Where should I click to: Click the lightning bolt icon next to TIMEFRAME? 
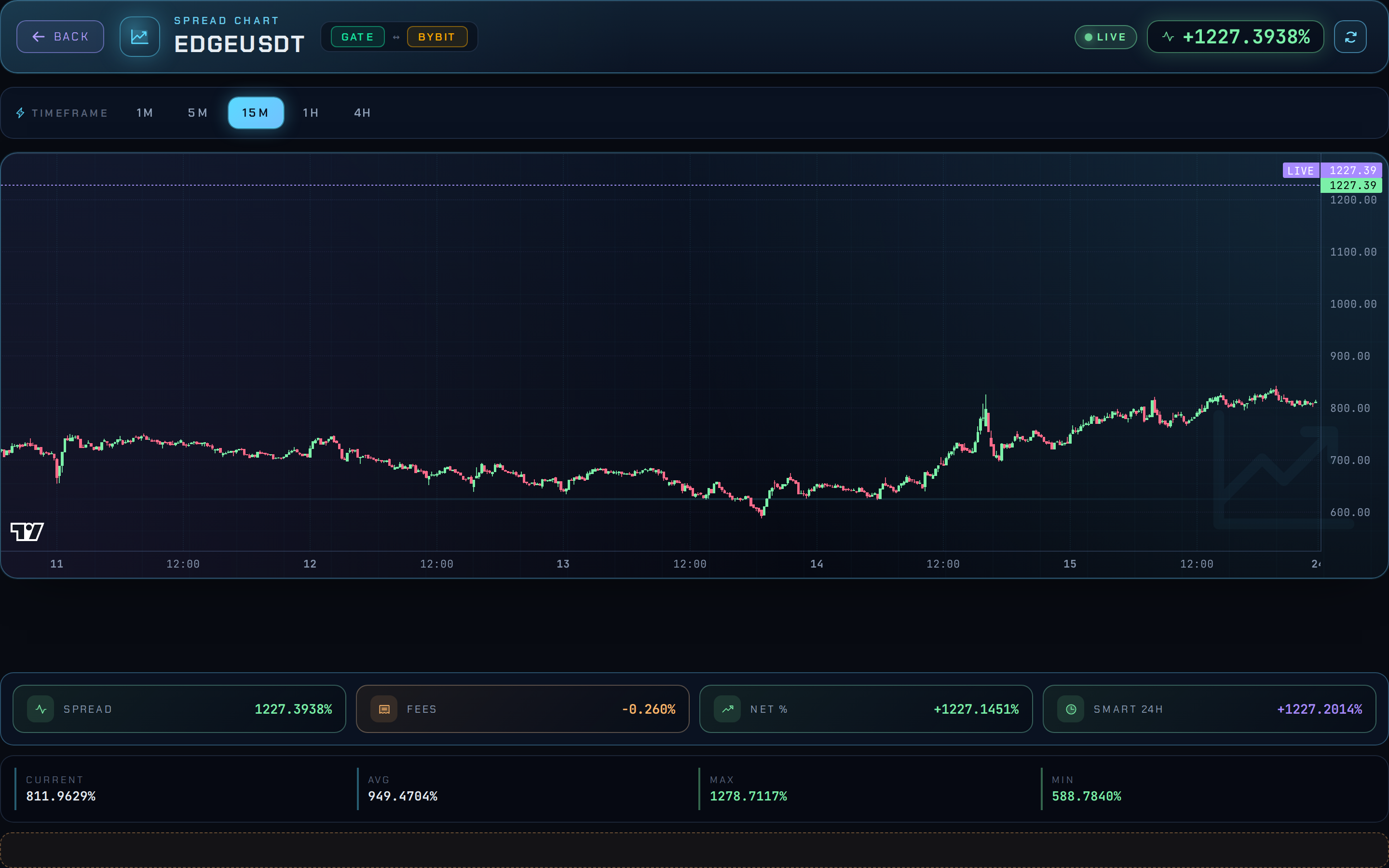[x=21, y=112]
